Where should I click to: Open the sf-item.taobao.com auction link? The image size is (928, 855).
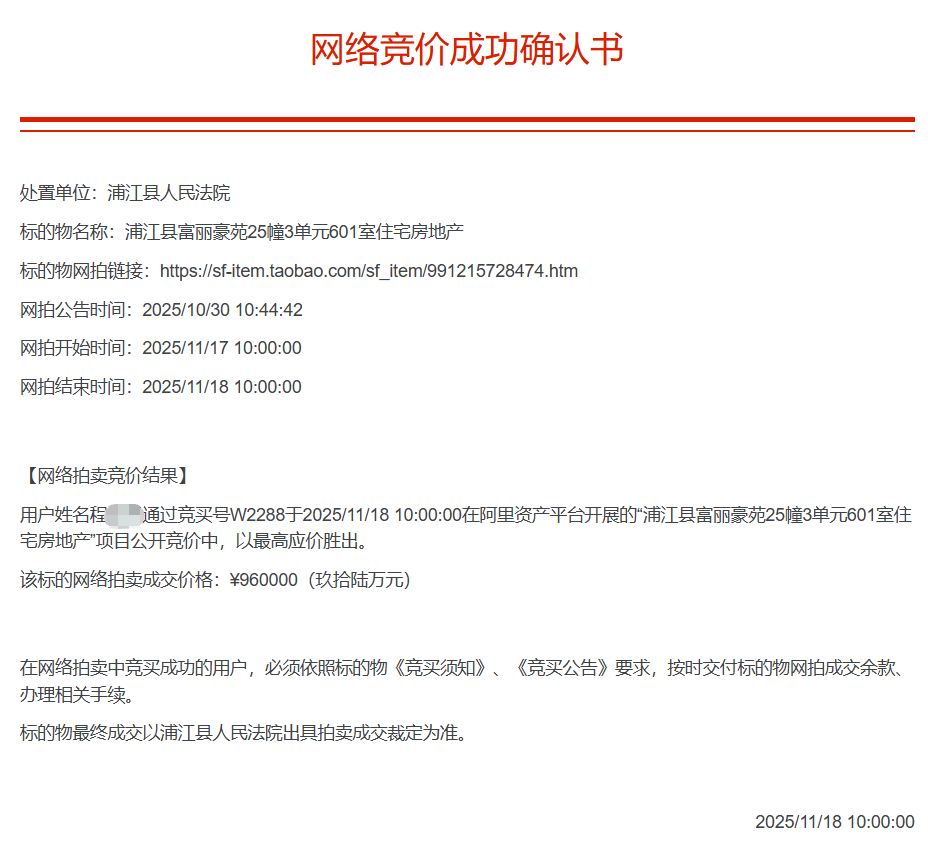[368, 271]
